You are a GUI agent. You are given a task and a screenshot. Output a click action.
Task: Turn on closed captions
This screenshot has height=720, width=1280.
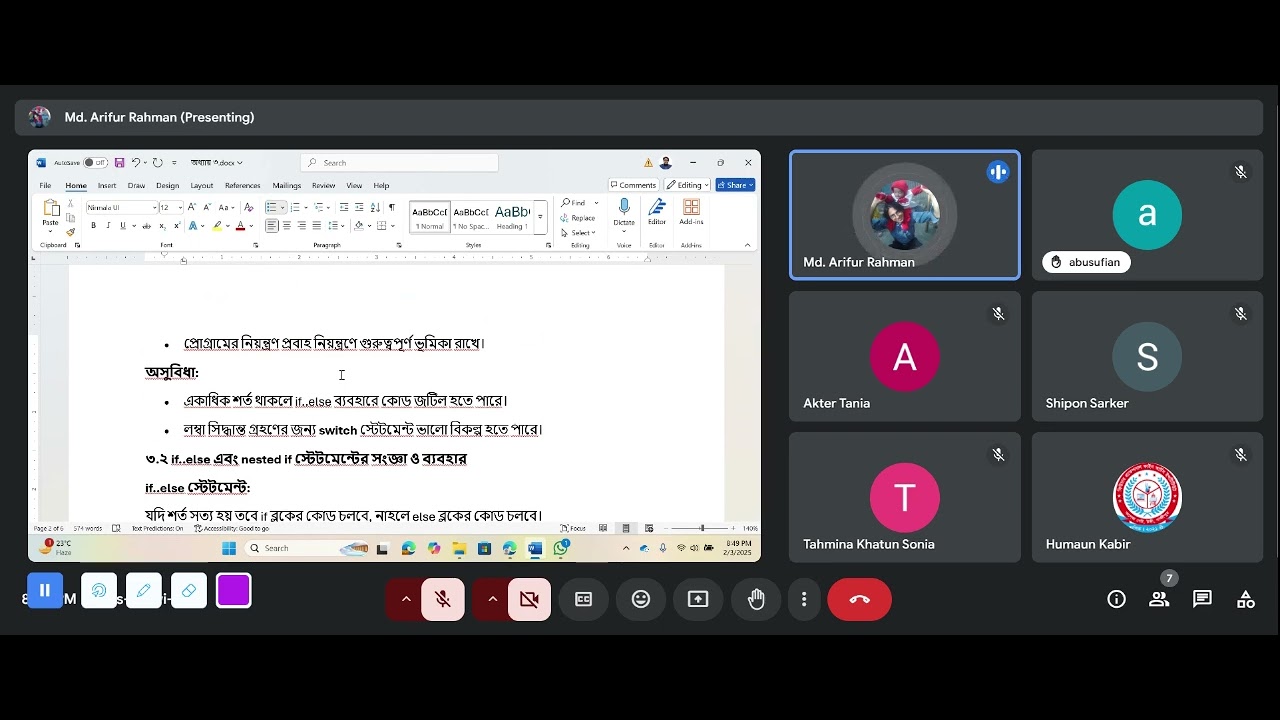[583, 599]
